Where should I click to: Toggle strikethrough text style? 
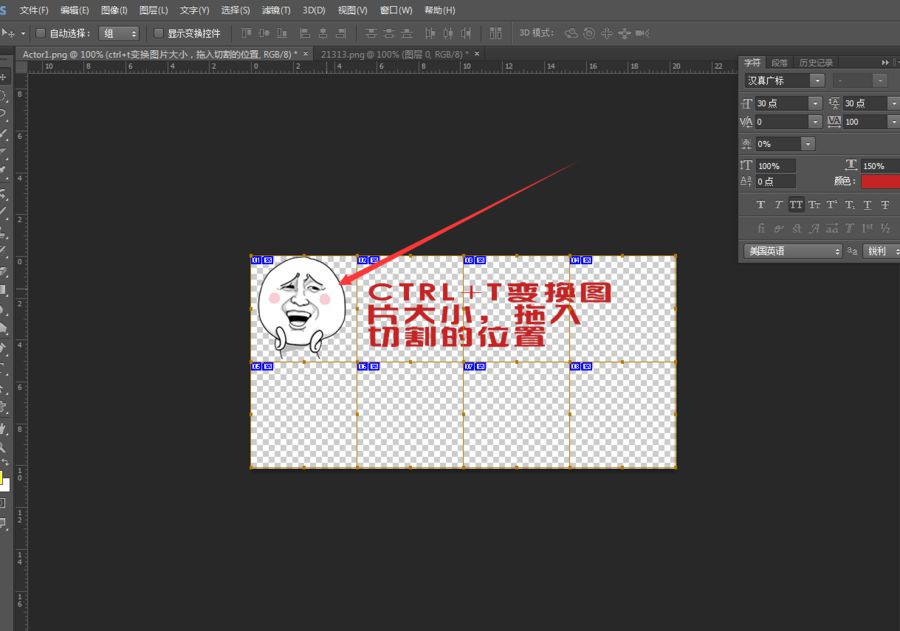(885, 204)
